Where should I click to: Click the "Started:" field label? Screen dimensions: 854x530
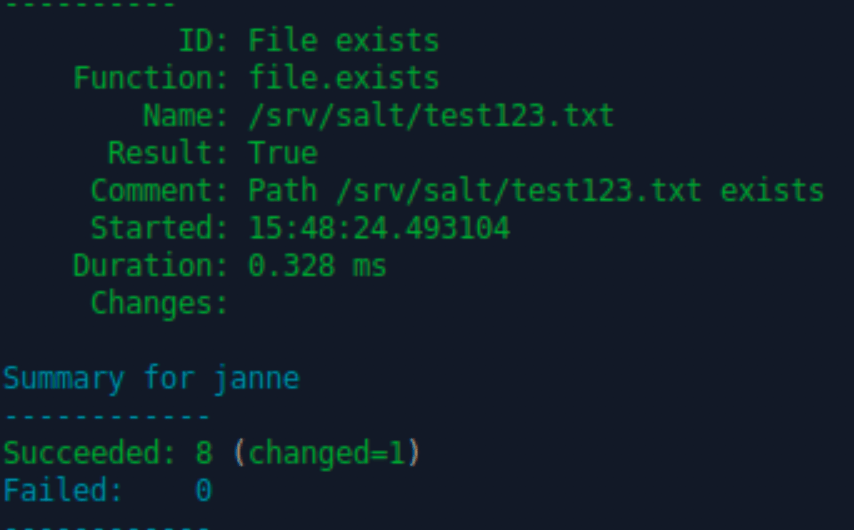pyautogui.click(x=160, y=228)
